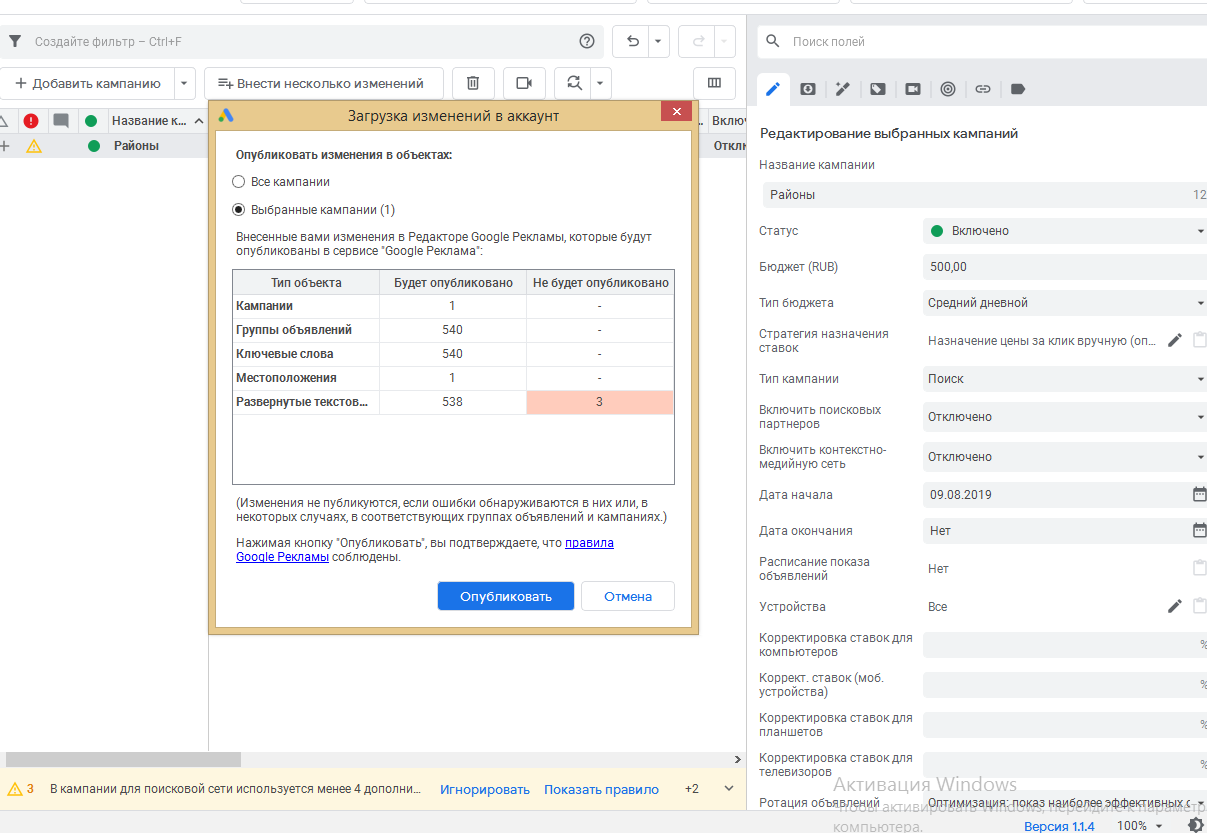Click the columns layout icon
Viewport: 1207px width, 833px height.
tap(714, 83)
